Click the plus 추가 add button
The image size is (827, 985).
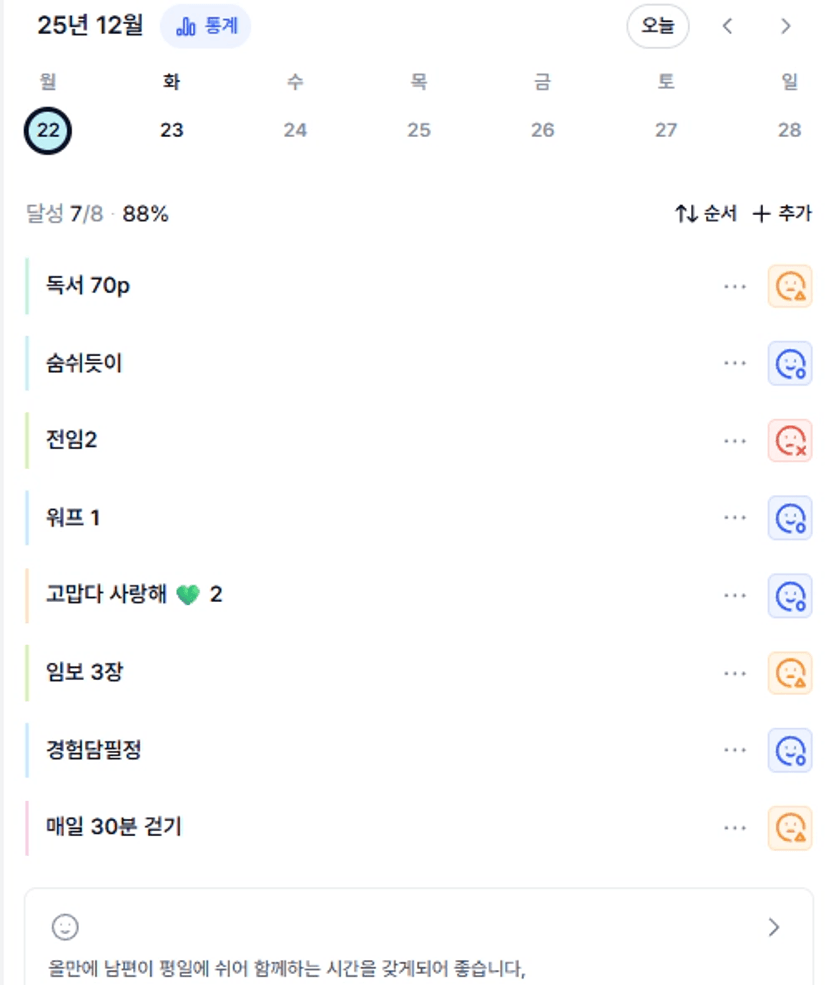[x=782, y=213]
